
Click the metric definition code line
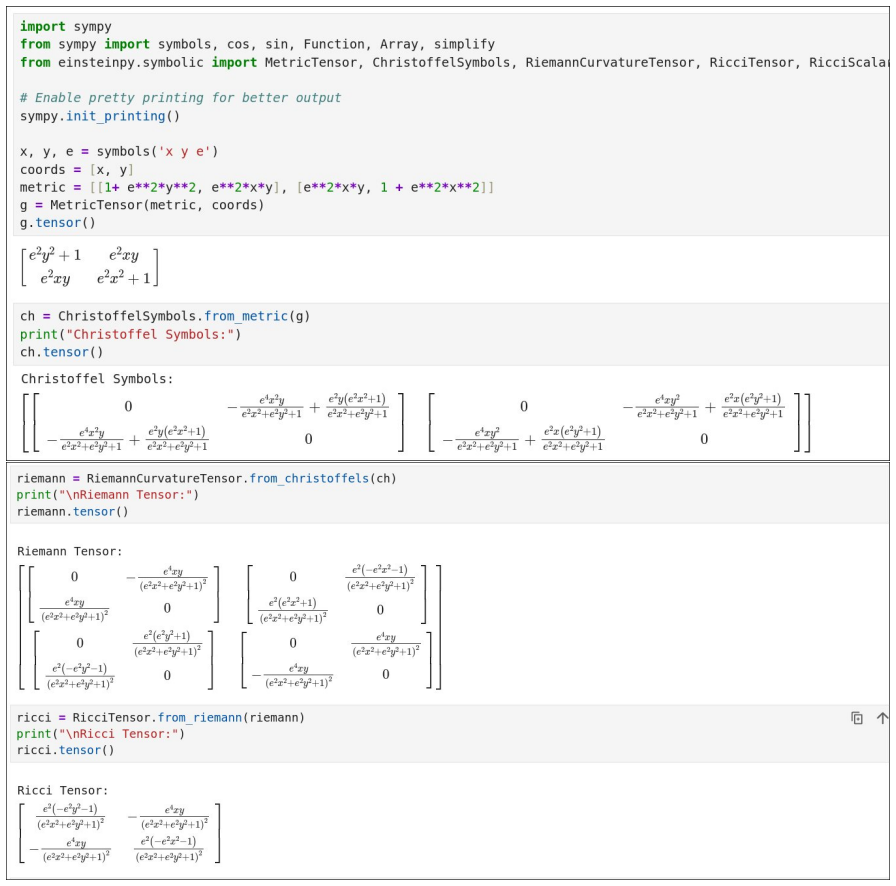[257, 187]
